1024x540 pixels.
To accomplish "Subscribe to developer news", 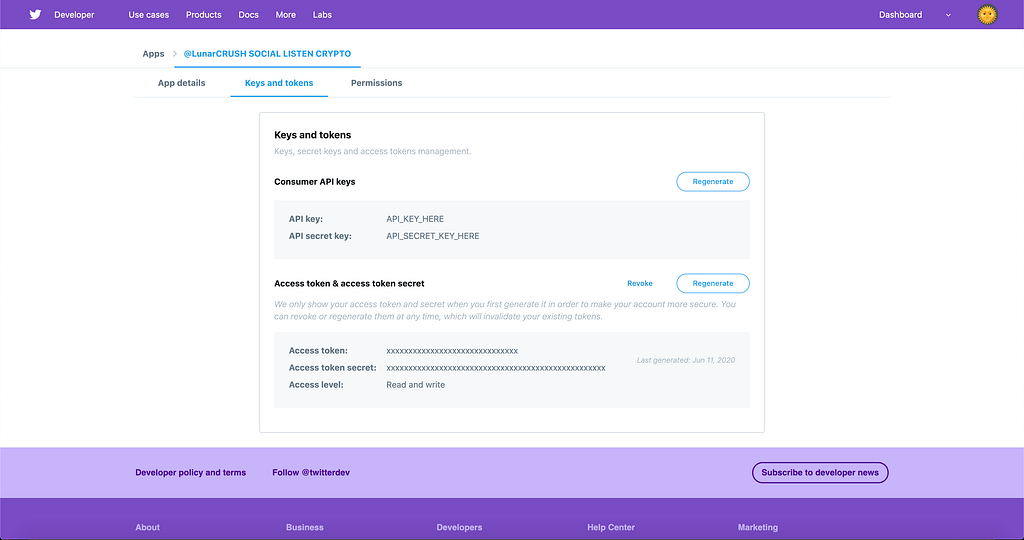I will [x=820, y=473].
